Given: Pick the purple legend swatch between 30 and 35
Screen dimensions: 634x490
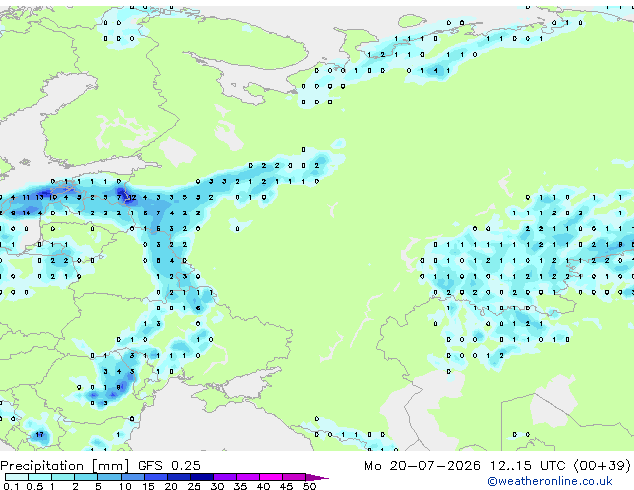Looking at the screenshot, I should point(225,477).
